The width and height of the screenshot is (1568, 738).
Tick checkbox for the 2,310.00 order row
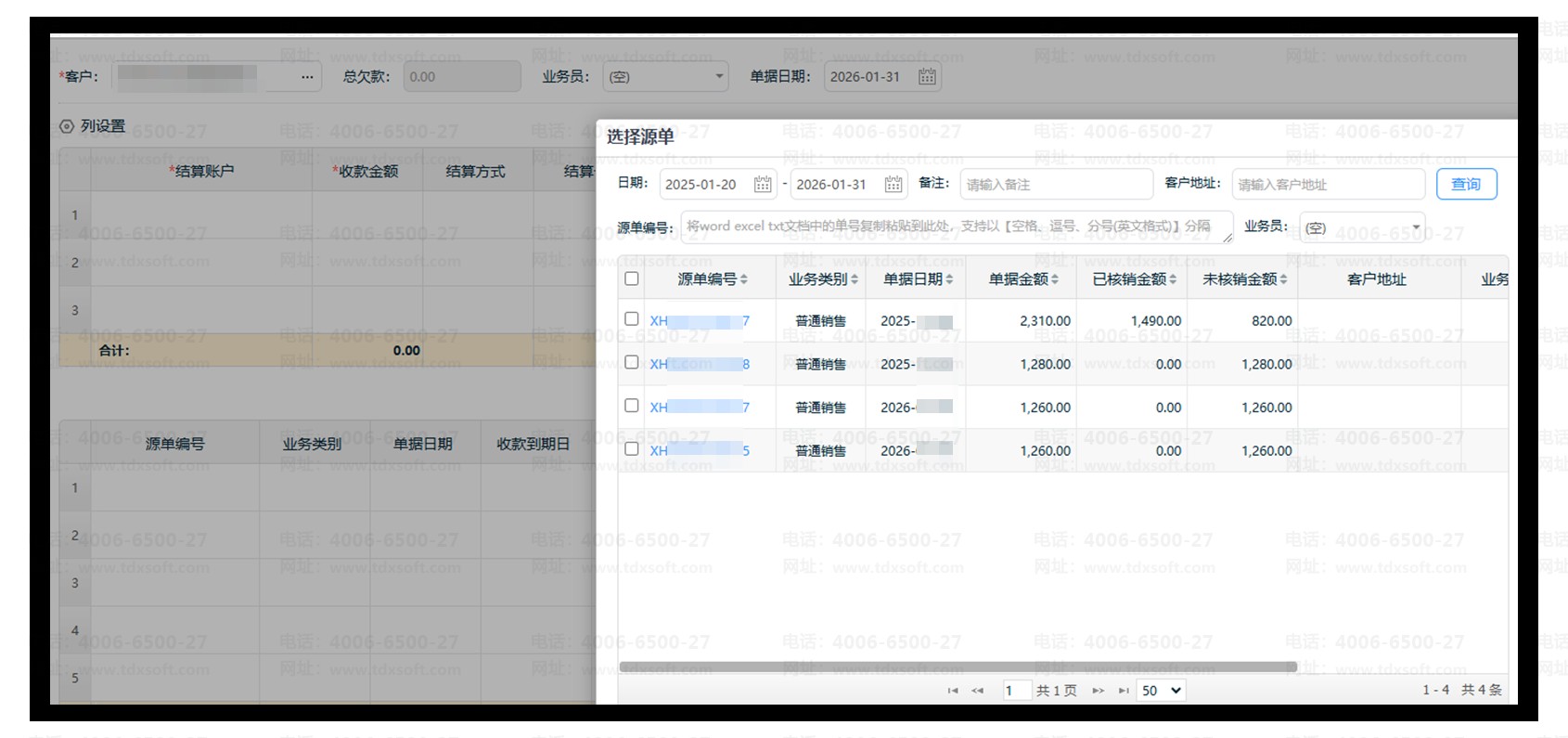(x=632, y=319)
